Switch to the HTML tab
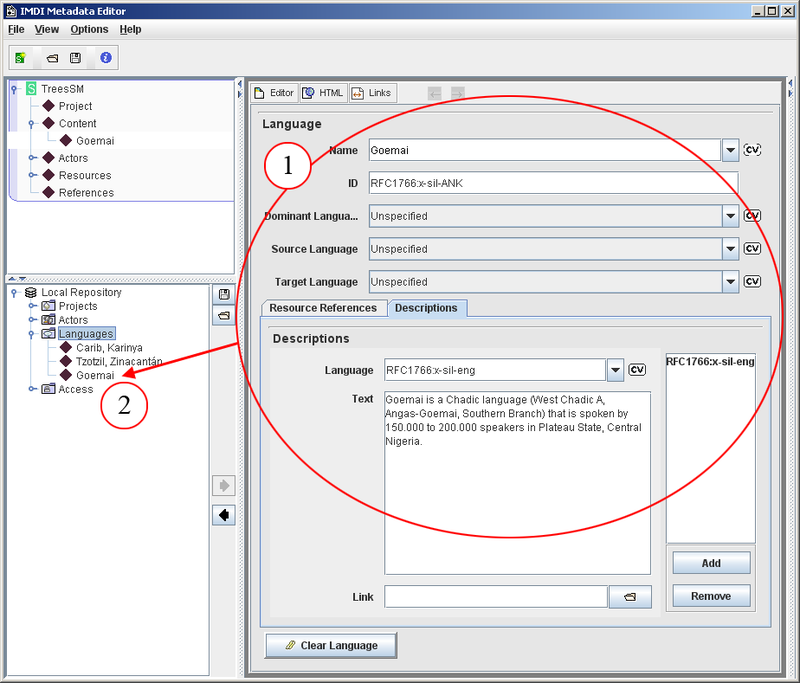The image size is (800, 683). tap(323, 93)
